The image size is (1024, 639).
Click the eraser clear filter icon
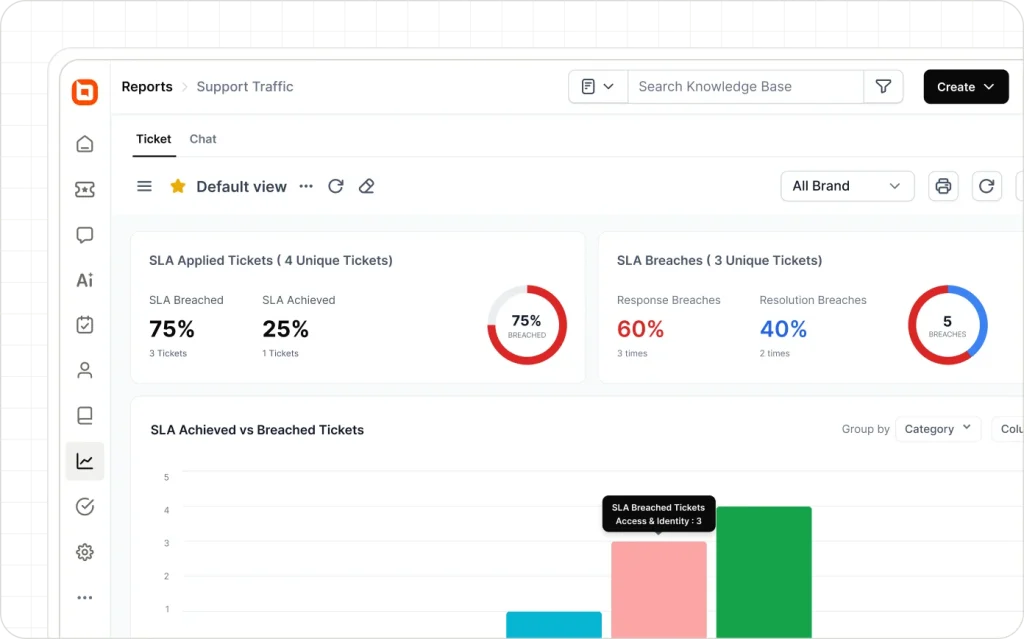[366, 186]
